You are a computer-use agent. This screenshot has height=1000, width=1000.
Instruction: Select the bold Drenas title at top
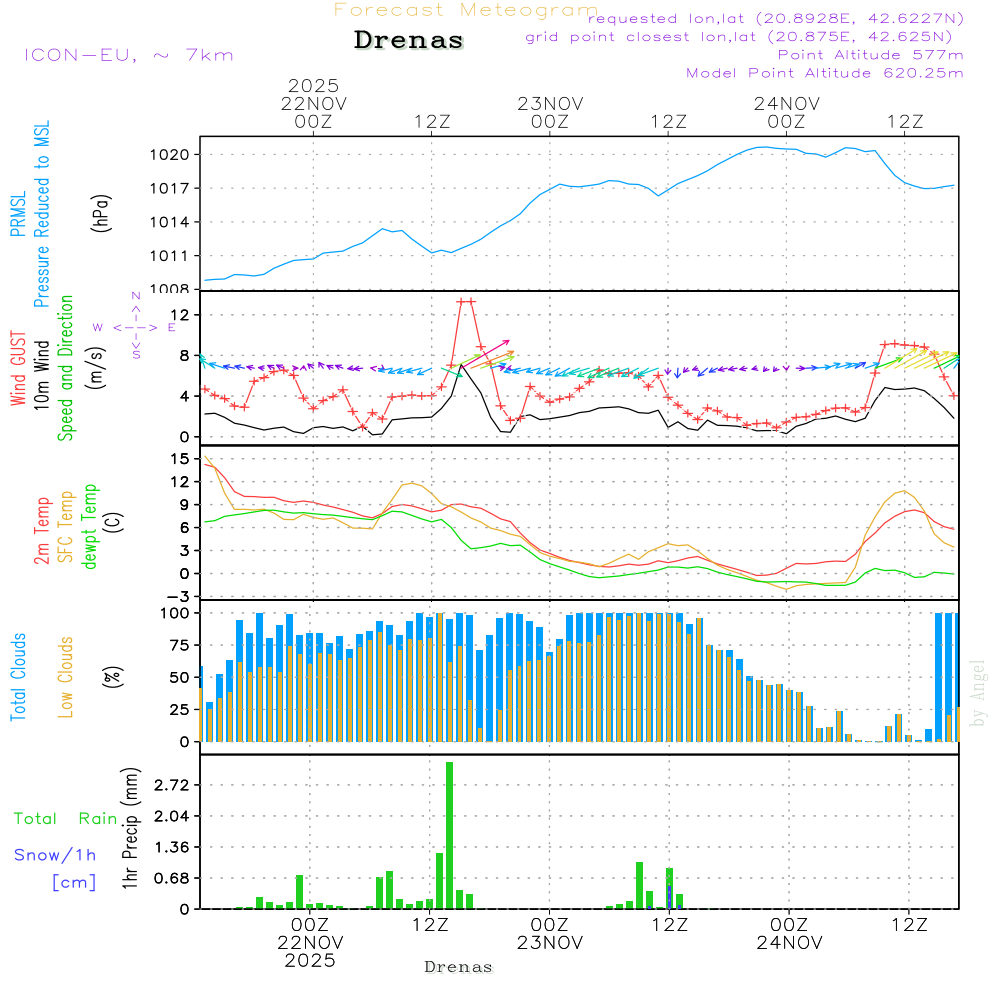tap(409, 41)
